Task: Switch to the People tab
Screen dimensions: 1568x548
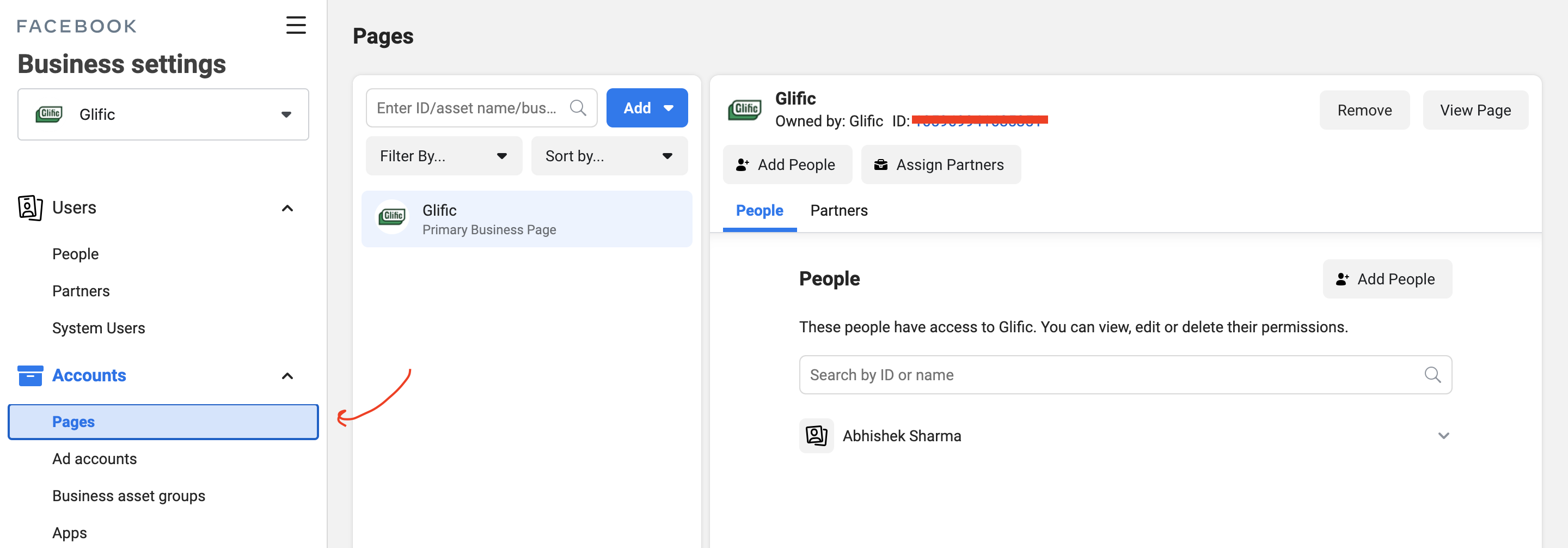Action: tap(759, 211)
